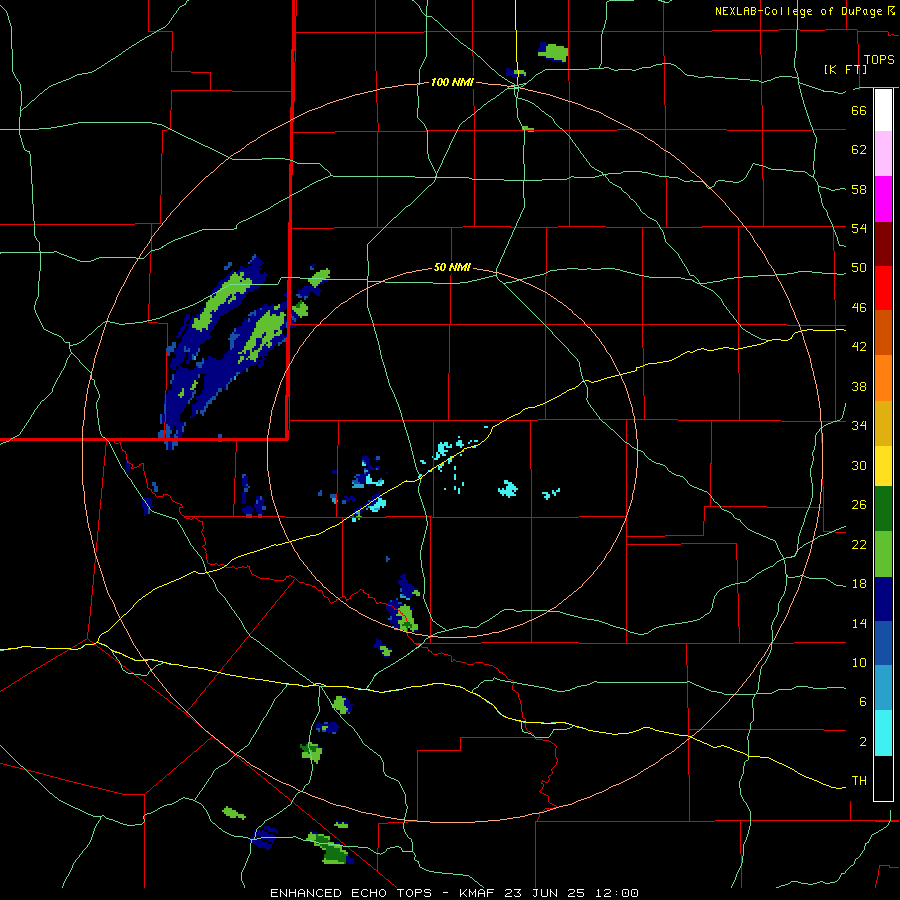Click the navy blue legend swatch
This screenshot has height=900, width=900.
click(x=883, y=599)
